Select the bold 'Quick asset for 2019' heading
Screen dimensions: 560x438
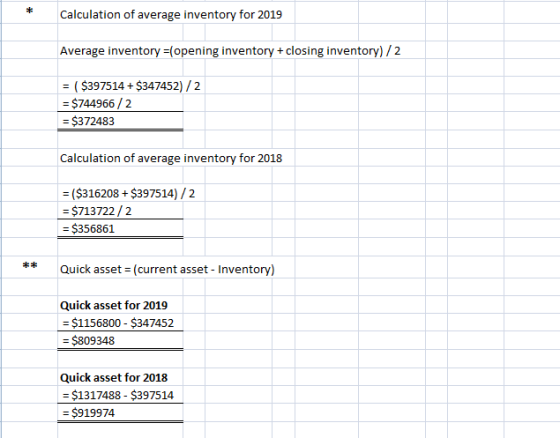click(114, 305)
